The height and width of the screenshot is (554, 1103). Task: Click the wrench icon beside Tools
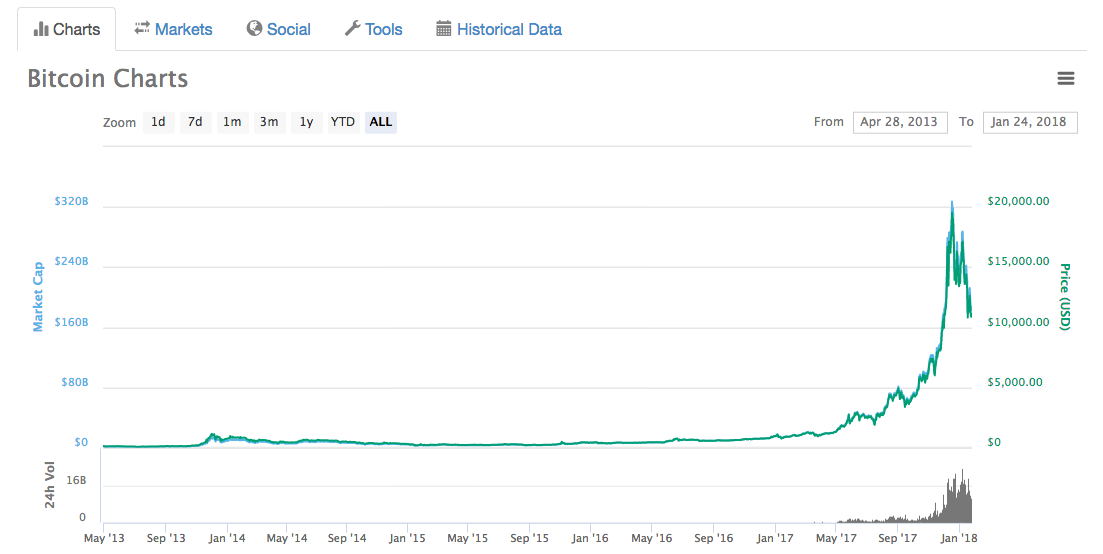pyautogui.click(x=352, y=29)
